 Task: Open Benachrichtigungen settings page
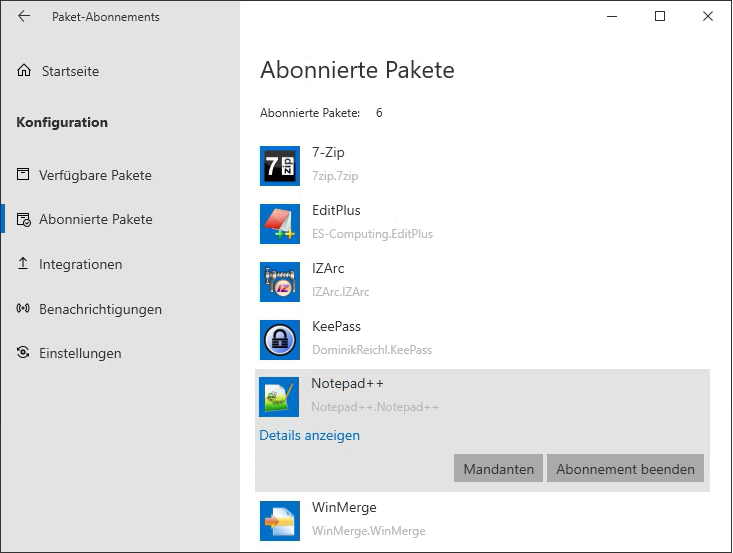(x=100, y=309)
